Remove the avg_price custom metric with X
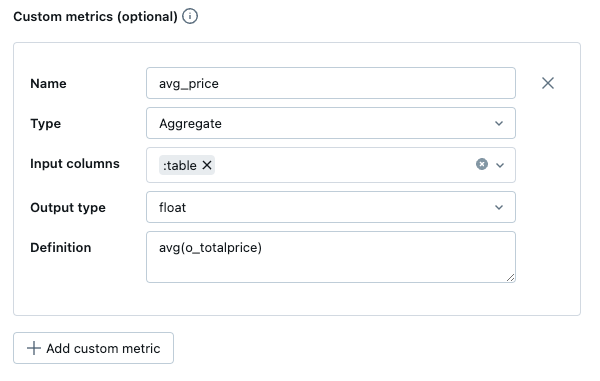The height and width of the screenshot is (381, 600). tap(548, 83)
